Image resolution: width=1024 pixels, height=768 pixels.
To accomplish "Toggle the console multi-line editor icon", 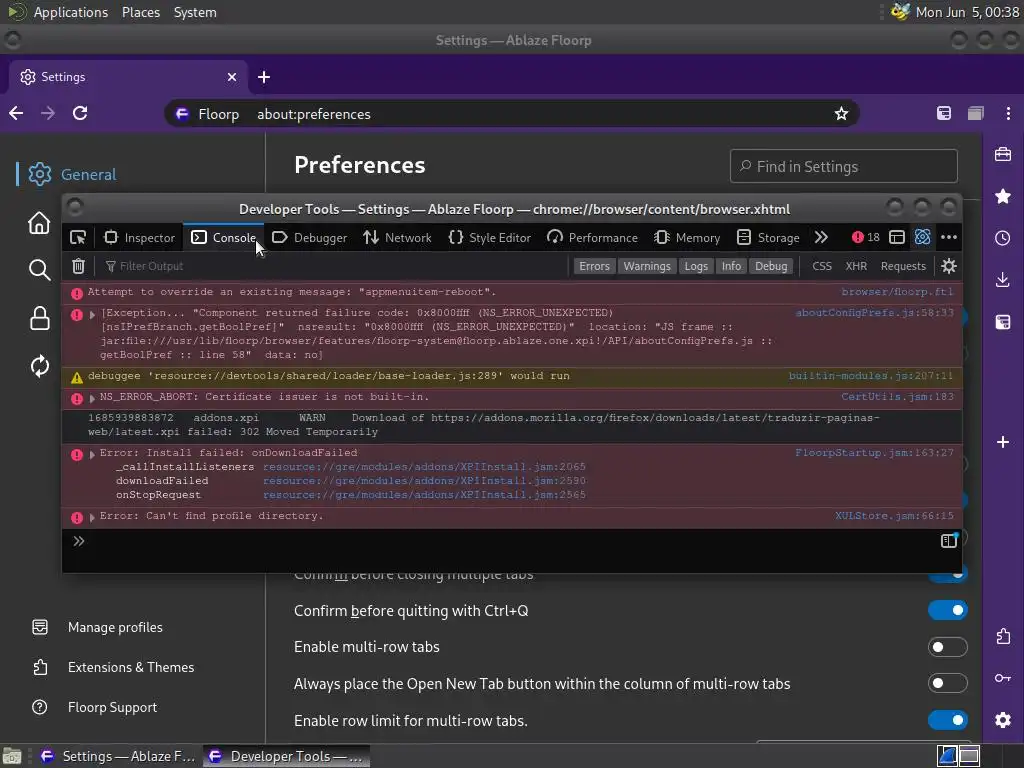I will (x=948, y=541).
